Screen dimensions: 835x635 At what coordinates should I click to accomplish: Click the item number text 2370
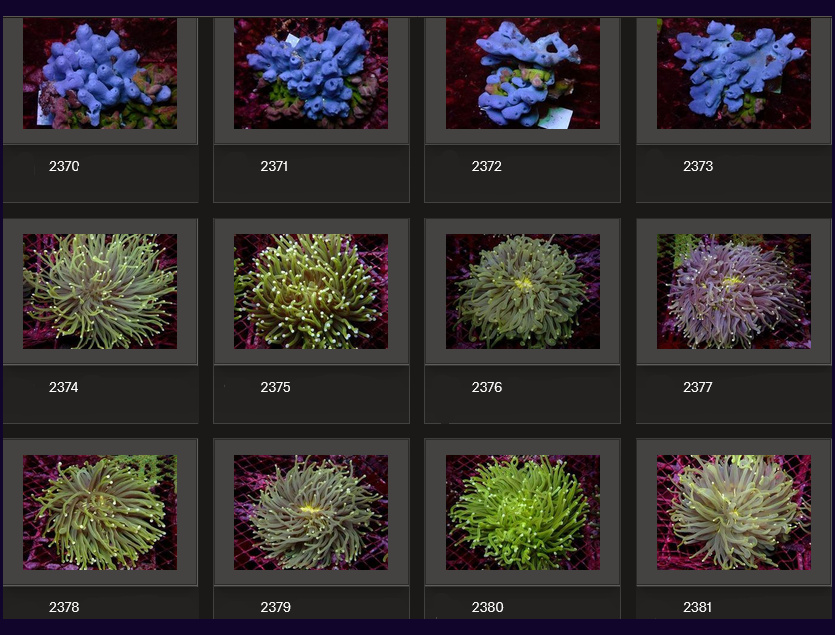(x=64, y=166)
